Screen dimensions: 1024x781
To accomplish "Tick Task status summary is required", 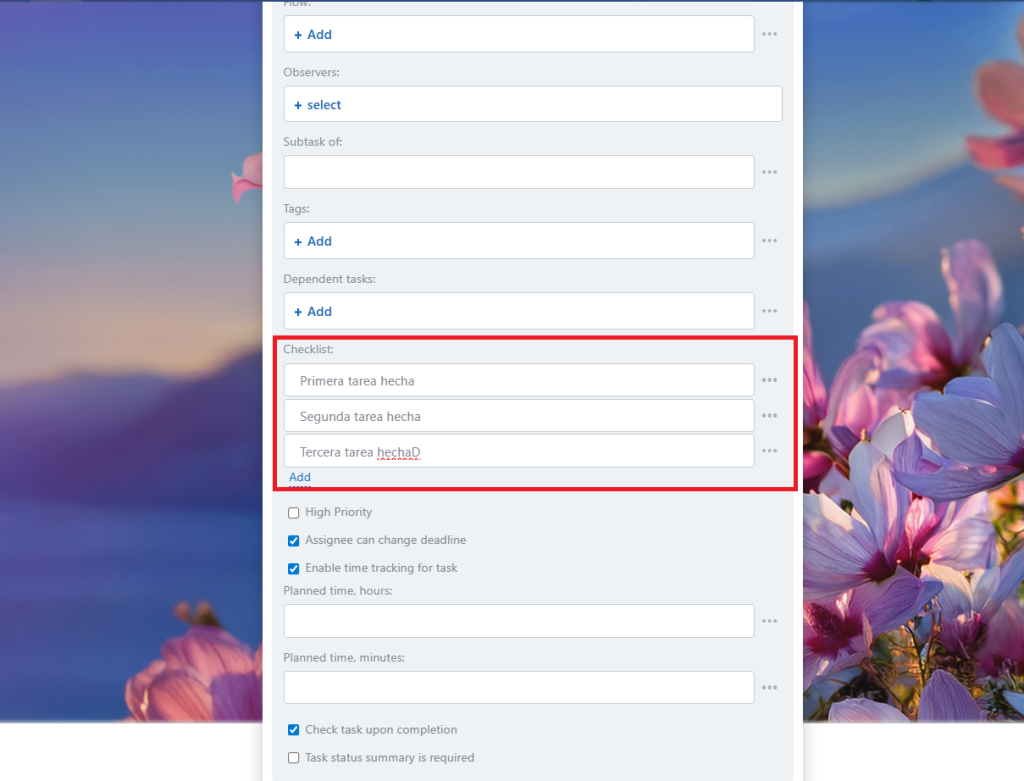I will pos(294,758).
